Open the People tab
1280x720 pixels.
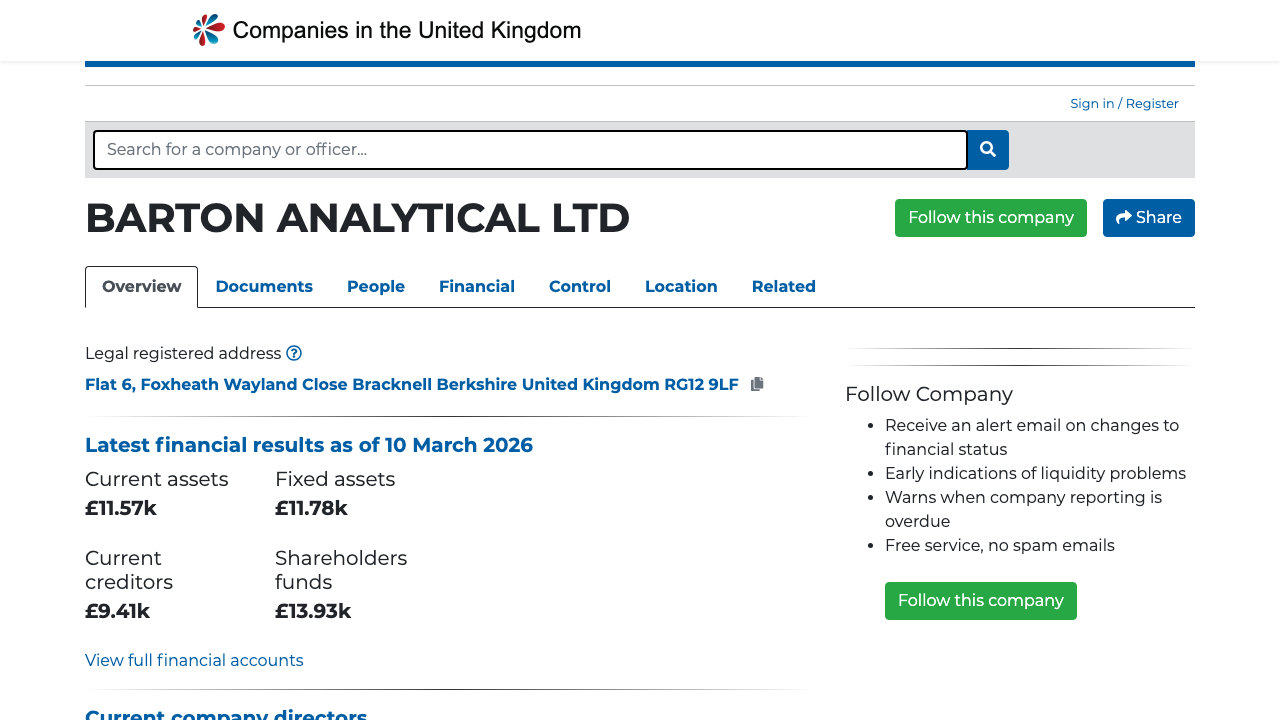click(376, 287)
